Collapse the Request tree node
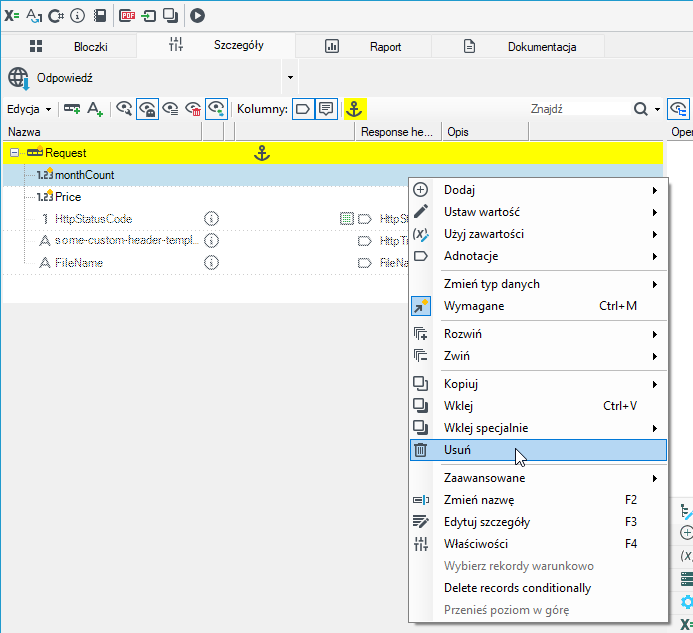This screenshot has height=633, width=693. [14, 153]
